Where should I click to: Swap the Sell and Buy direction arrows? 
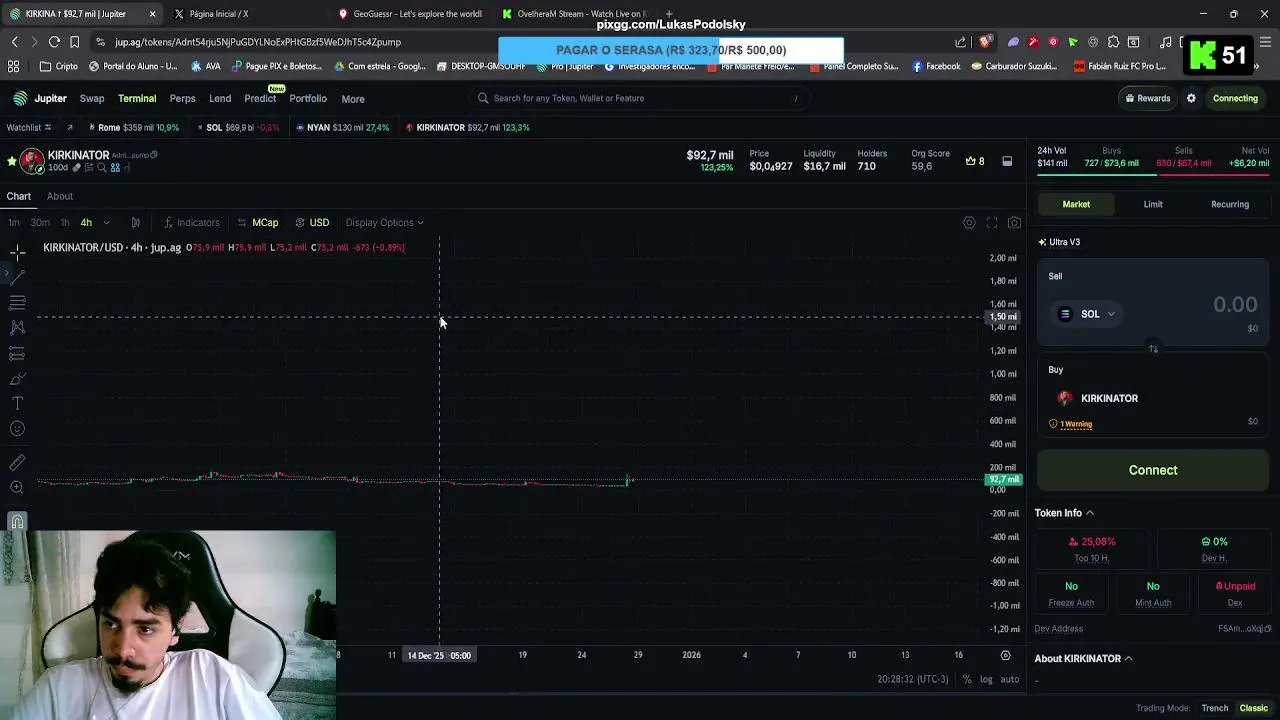click(1153, 349)
